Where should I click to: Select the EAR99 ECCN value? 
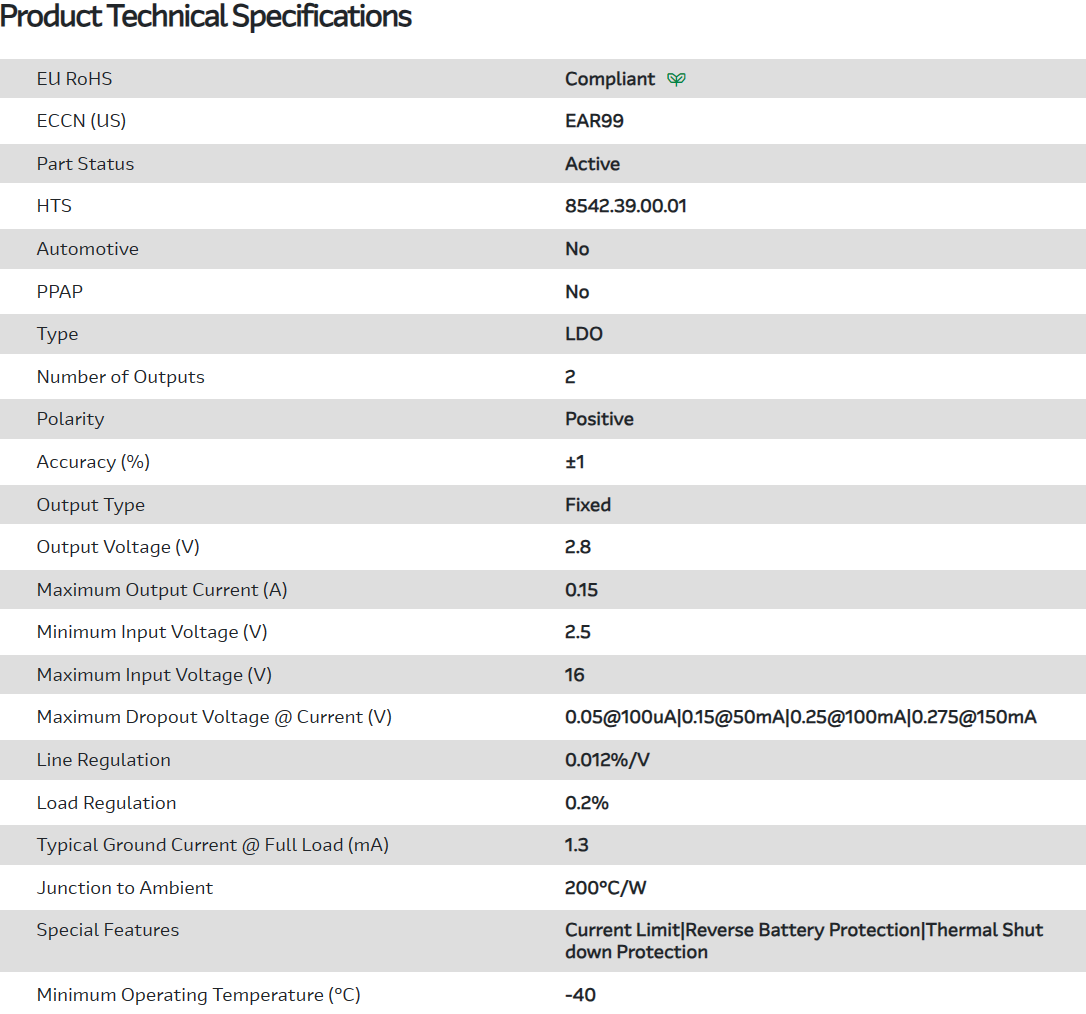click(x=594, y=121)
